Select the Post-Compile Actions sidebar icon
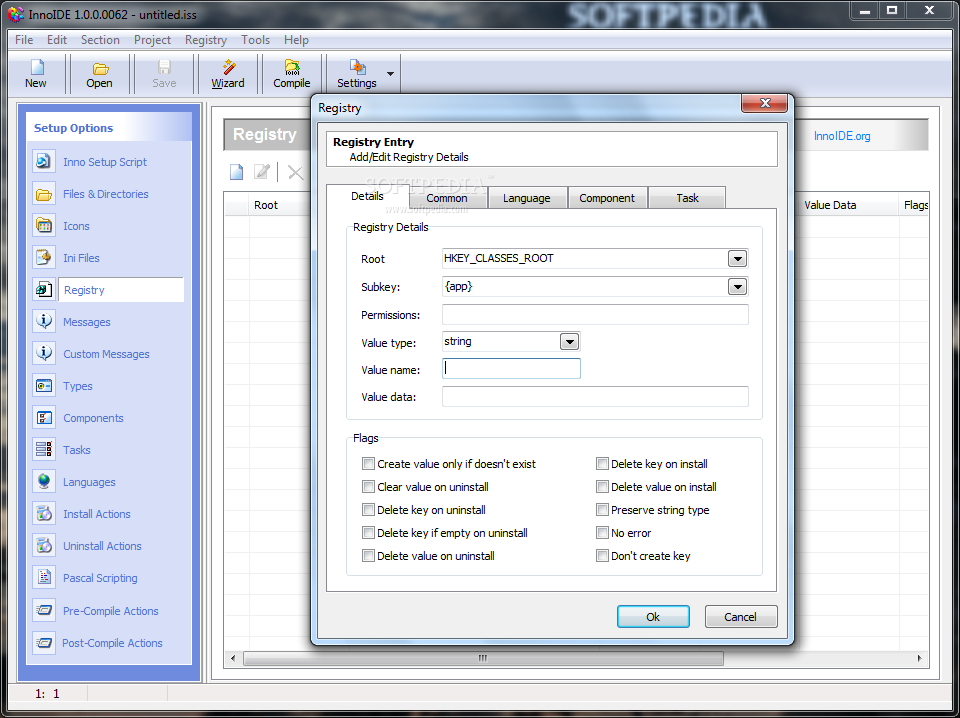960x718 pixels. [x=44, y=643]
